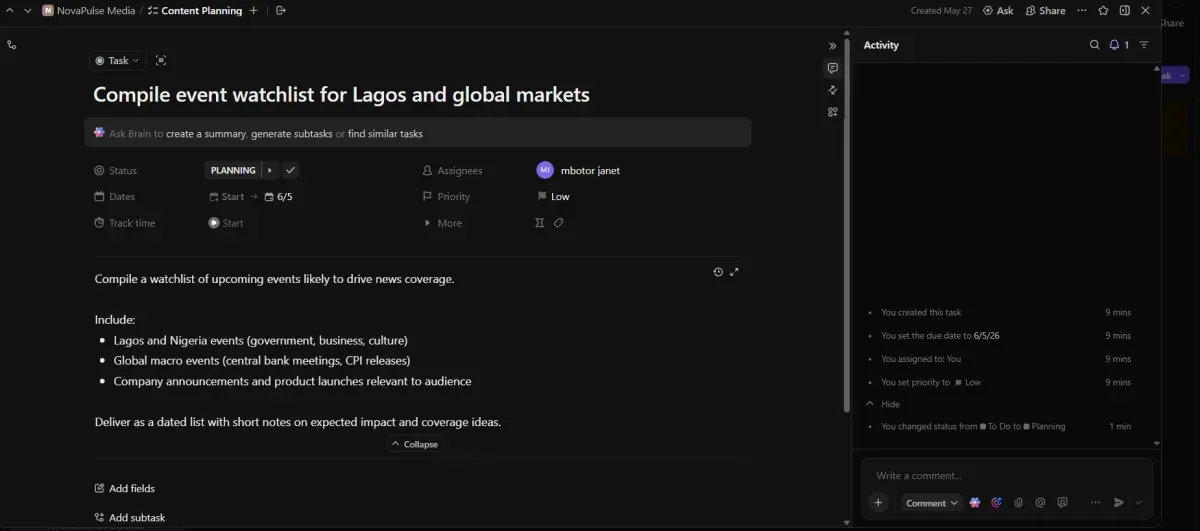
Task: Click the 'You set priority to Low' entry
Action: pos(931,382)
